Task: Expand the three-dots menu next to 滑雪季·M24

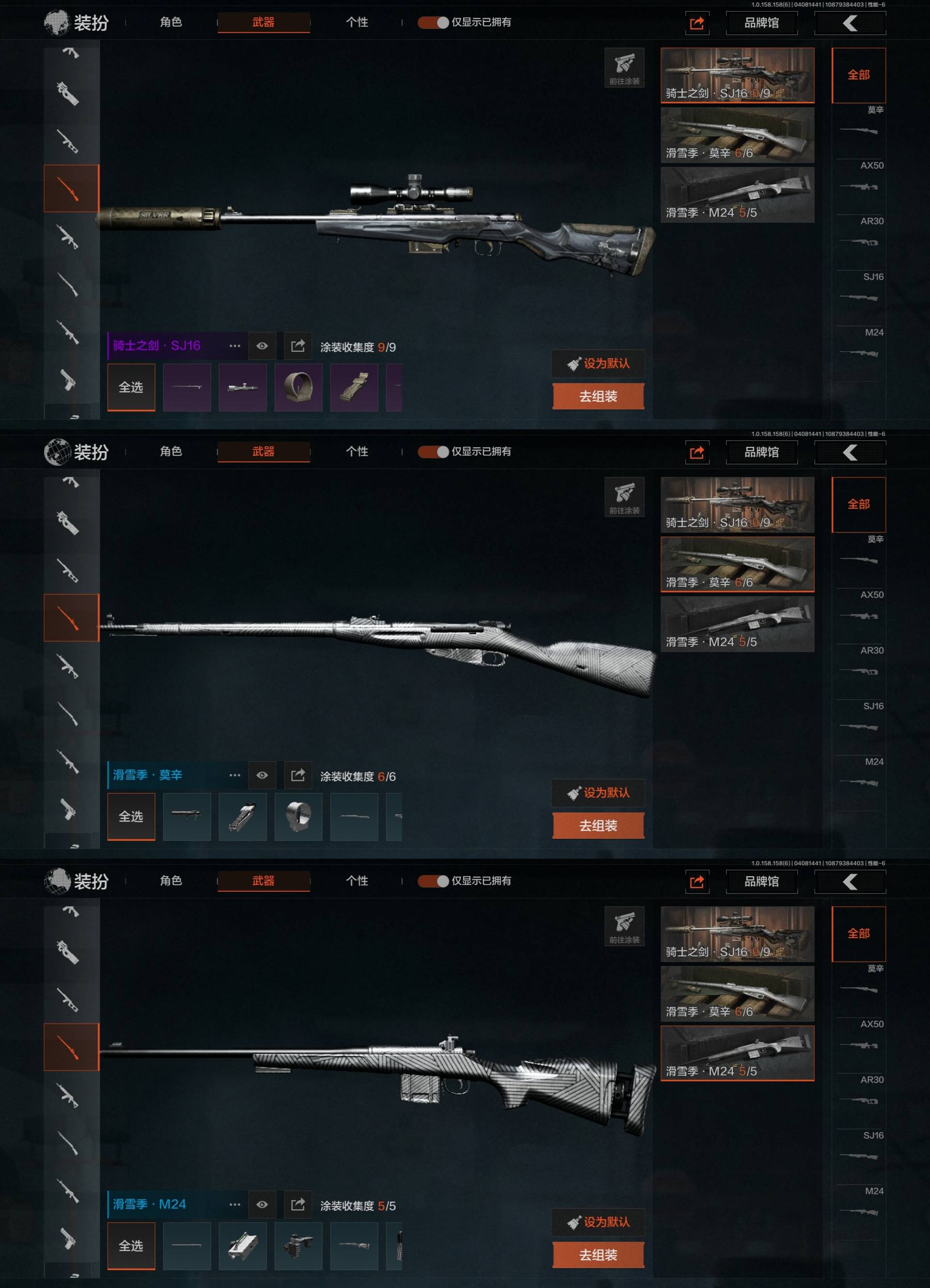Action: pos(234,1205)
